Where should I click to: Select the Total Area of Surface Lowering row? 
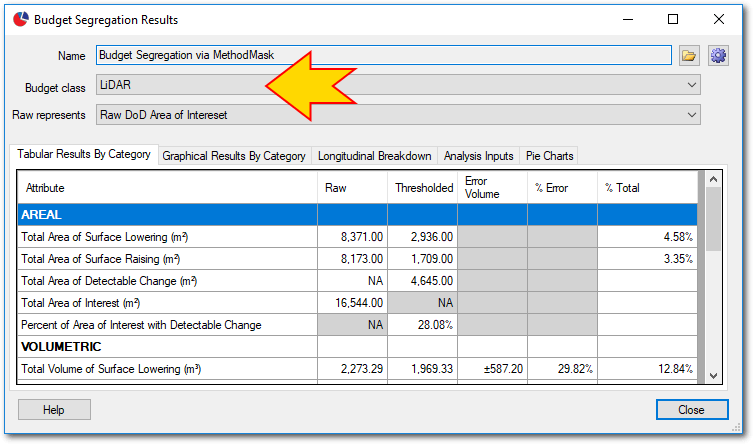click(357, 237)
